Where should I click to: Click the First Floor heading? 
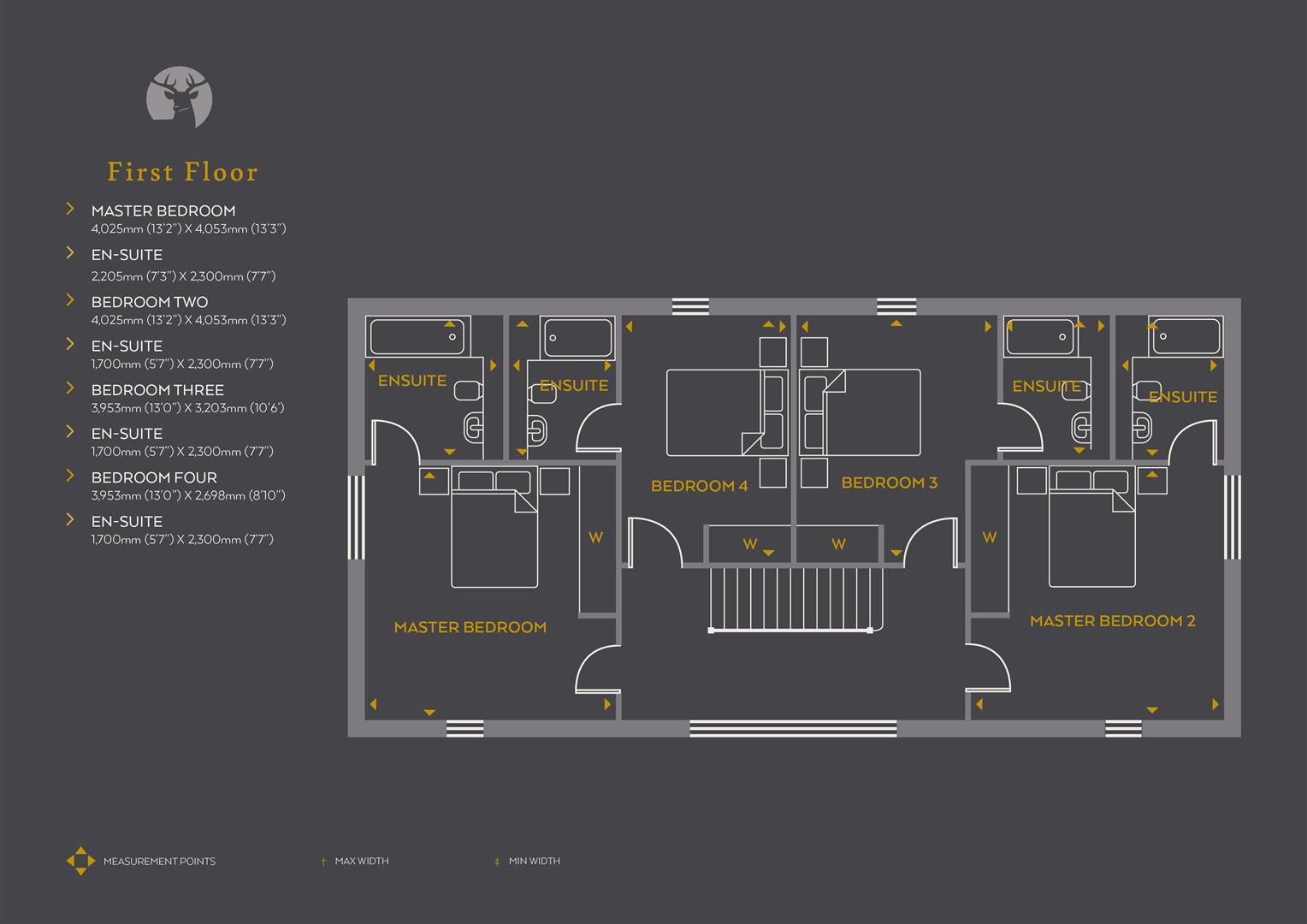click(x=182, y=171)
